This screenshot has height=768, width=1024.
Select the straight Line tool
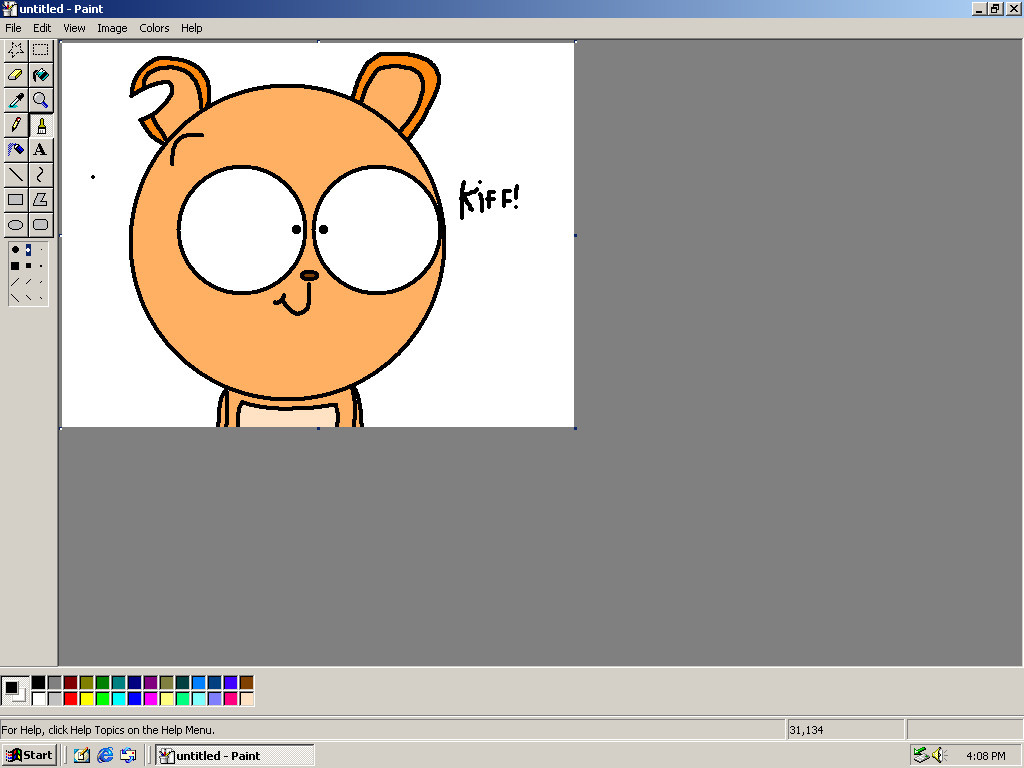point(16,174)
